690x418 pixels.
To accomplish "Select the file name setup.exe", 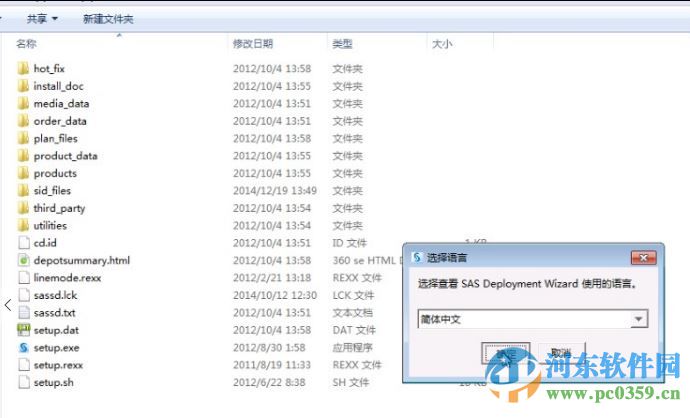I will tap(56, 348).
